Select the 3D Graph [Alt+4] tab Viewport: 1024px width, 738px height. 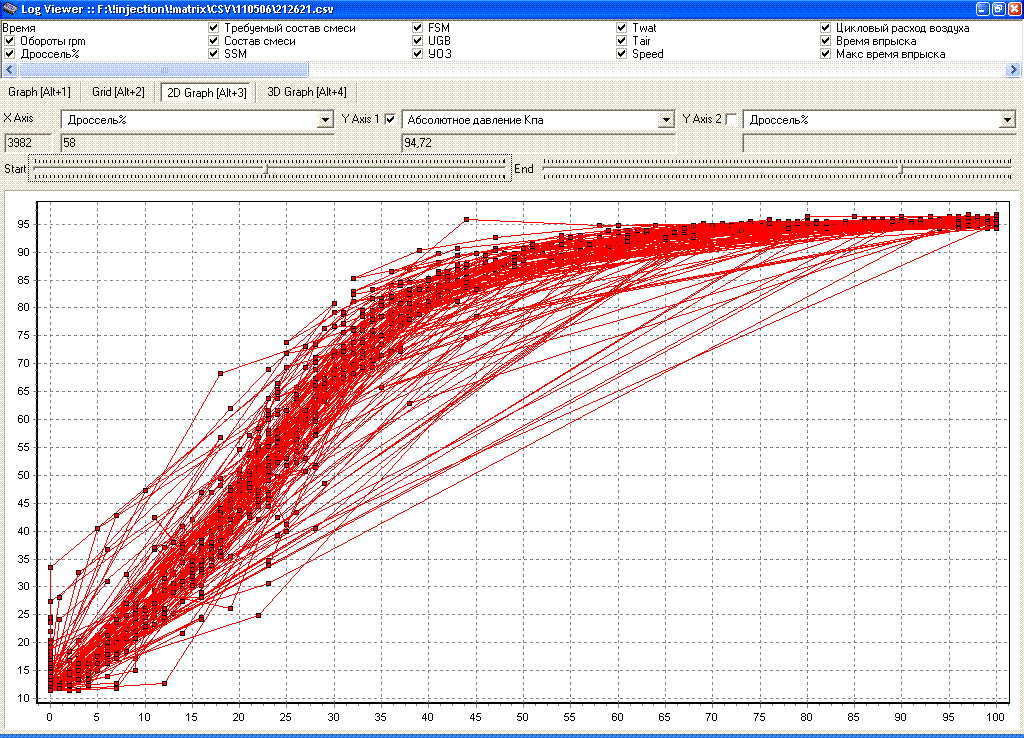[307, 92]
